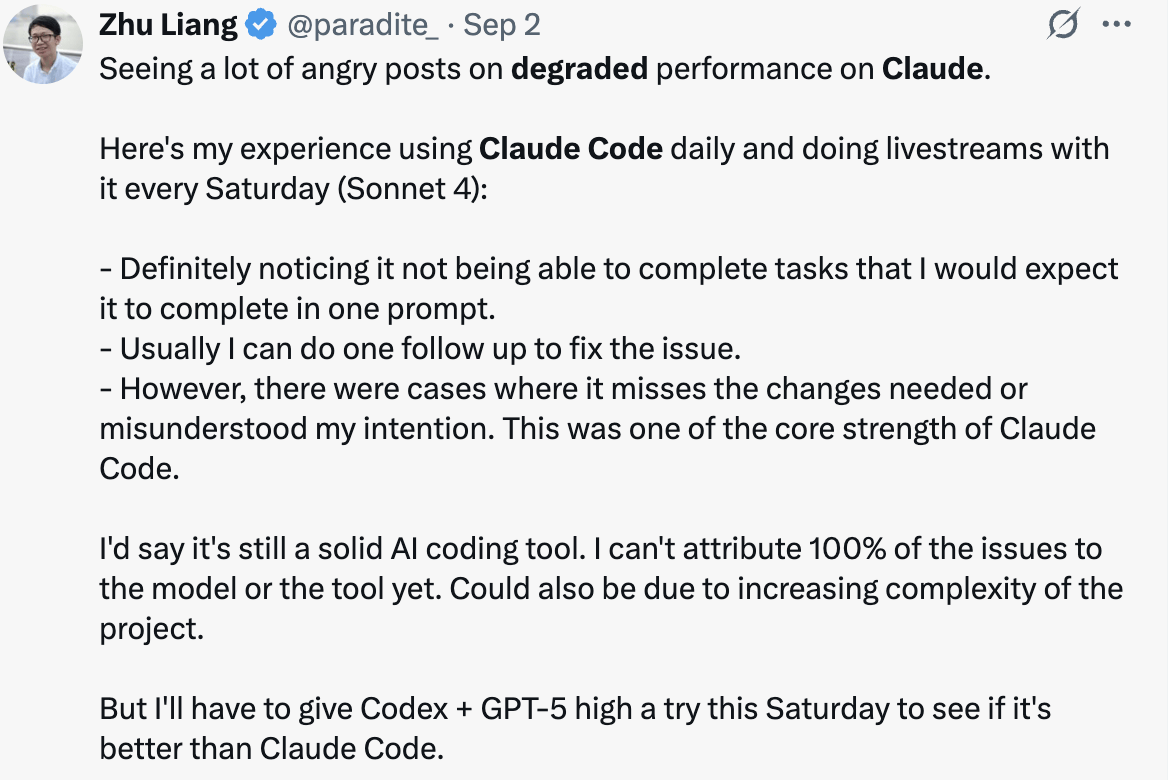Click the closing line "better than Claude Code."
Image resolution: width=1168 pixels, height=780 pixels.
click(271, 747)
